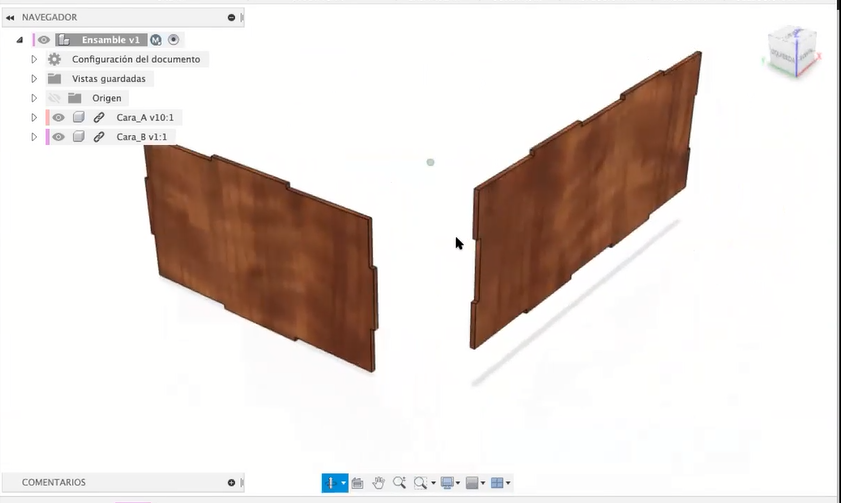Image resolution: width=841 pixels, height=503 pixels.
Task: Expand Cara_B v1:1 component
Action: 34,137
